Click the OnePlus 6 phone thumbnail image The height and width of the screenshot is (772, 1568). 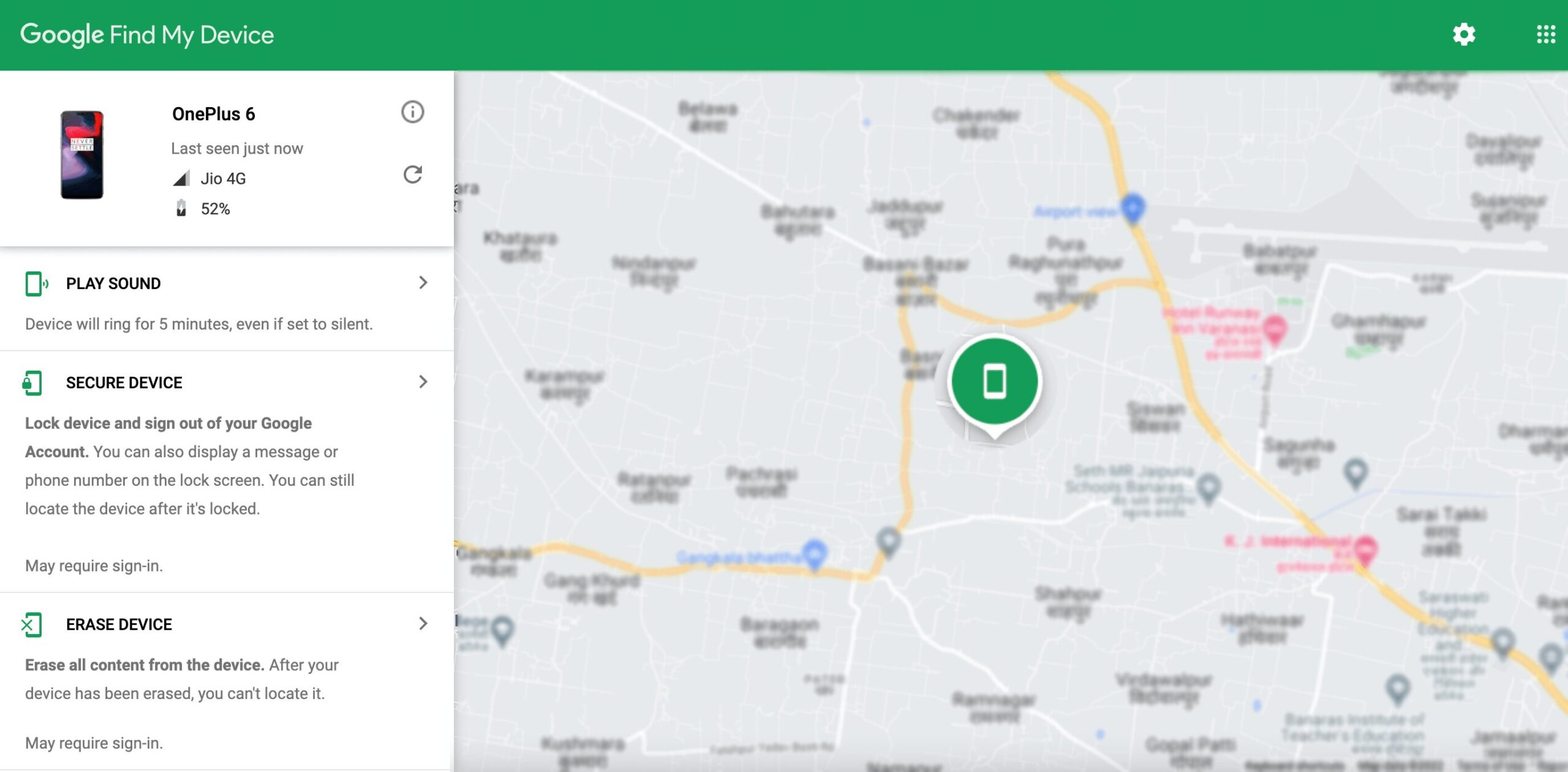[83, 153]
